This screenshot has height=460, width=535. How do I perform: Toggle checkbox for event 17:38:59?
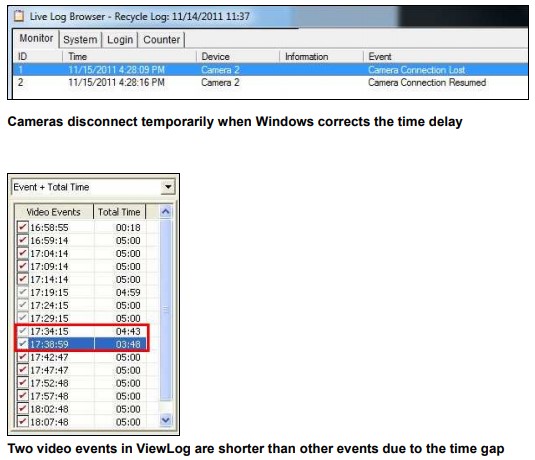(x=23, y=344)
